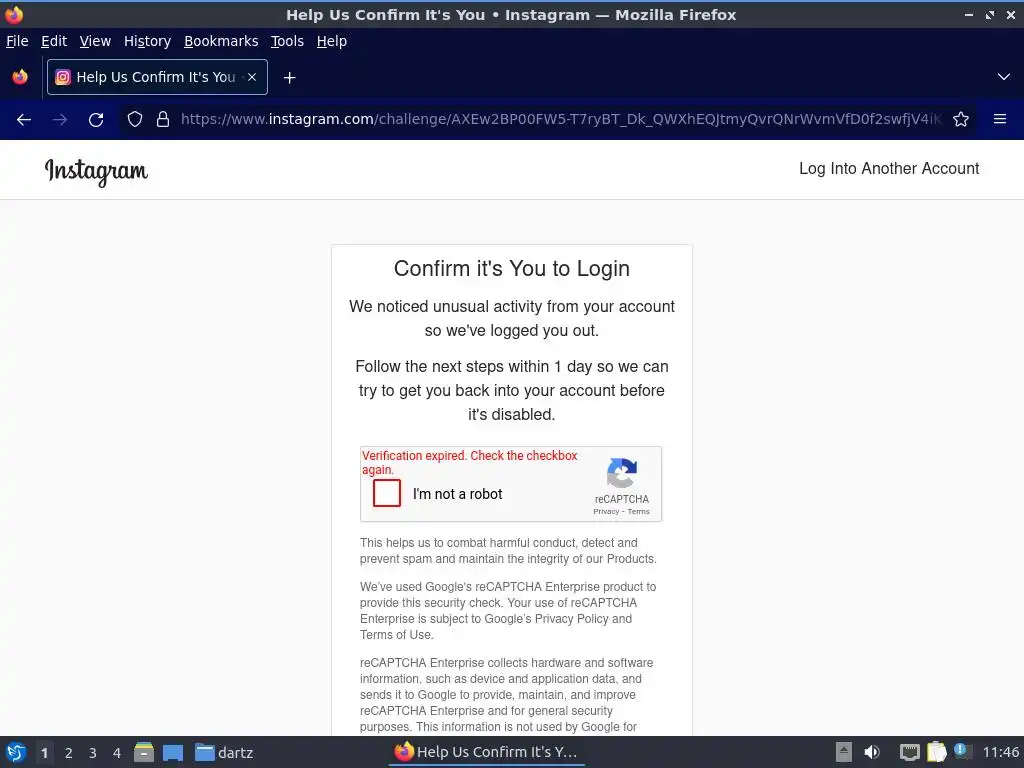This screenshot has height=768, width=1024.
Task: Open the History menu
Action: 147,41
